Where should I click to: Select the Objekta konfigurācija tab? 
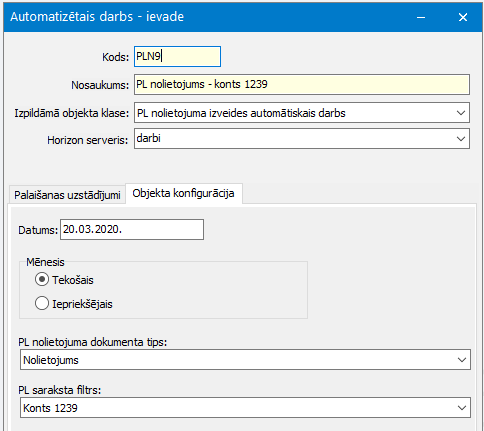[x=183, y=193]
